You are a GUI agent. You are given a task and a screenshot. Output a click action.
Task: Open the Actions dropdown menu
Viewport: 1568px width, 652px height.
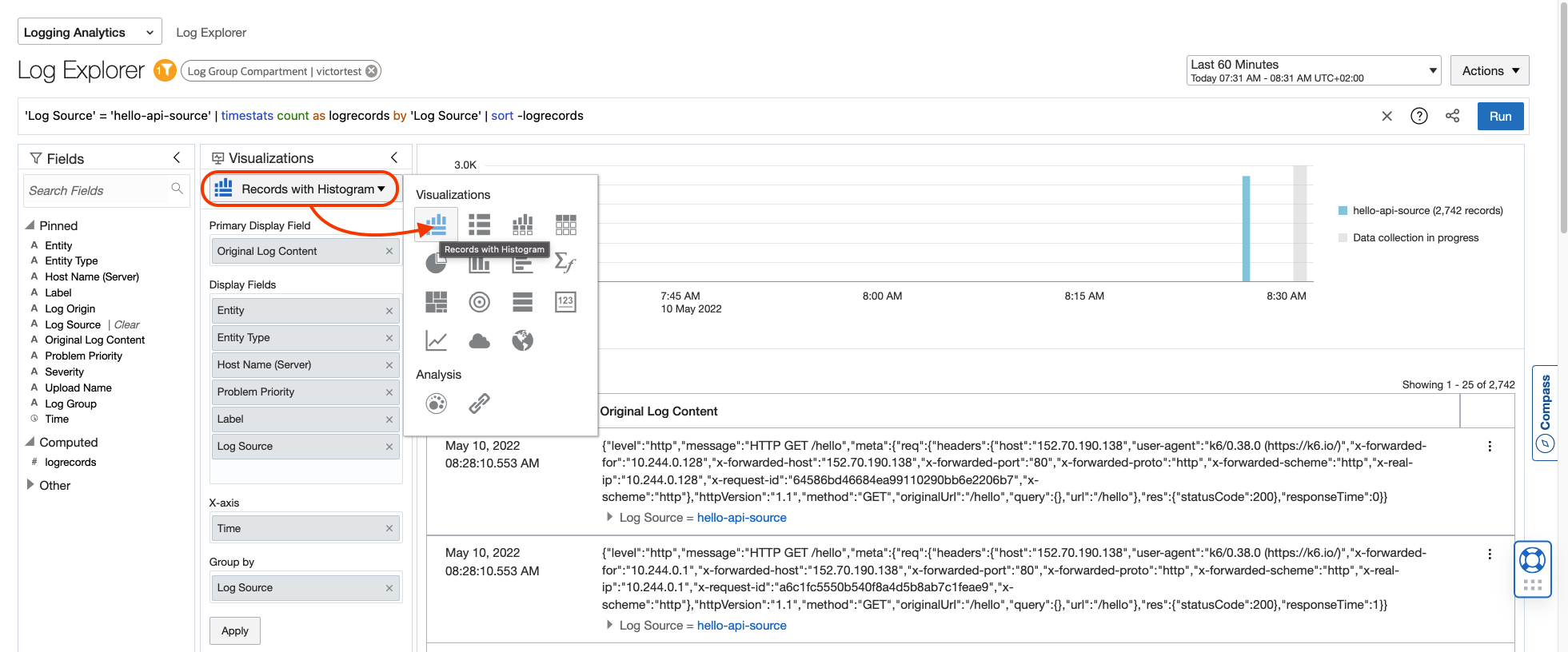point(1490,70)
